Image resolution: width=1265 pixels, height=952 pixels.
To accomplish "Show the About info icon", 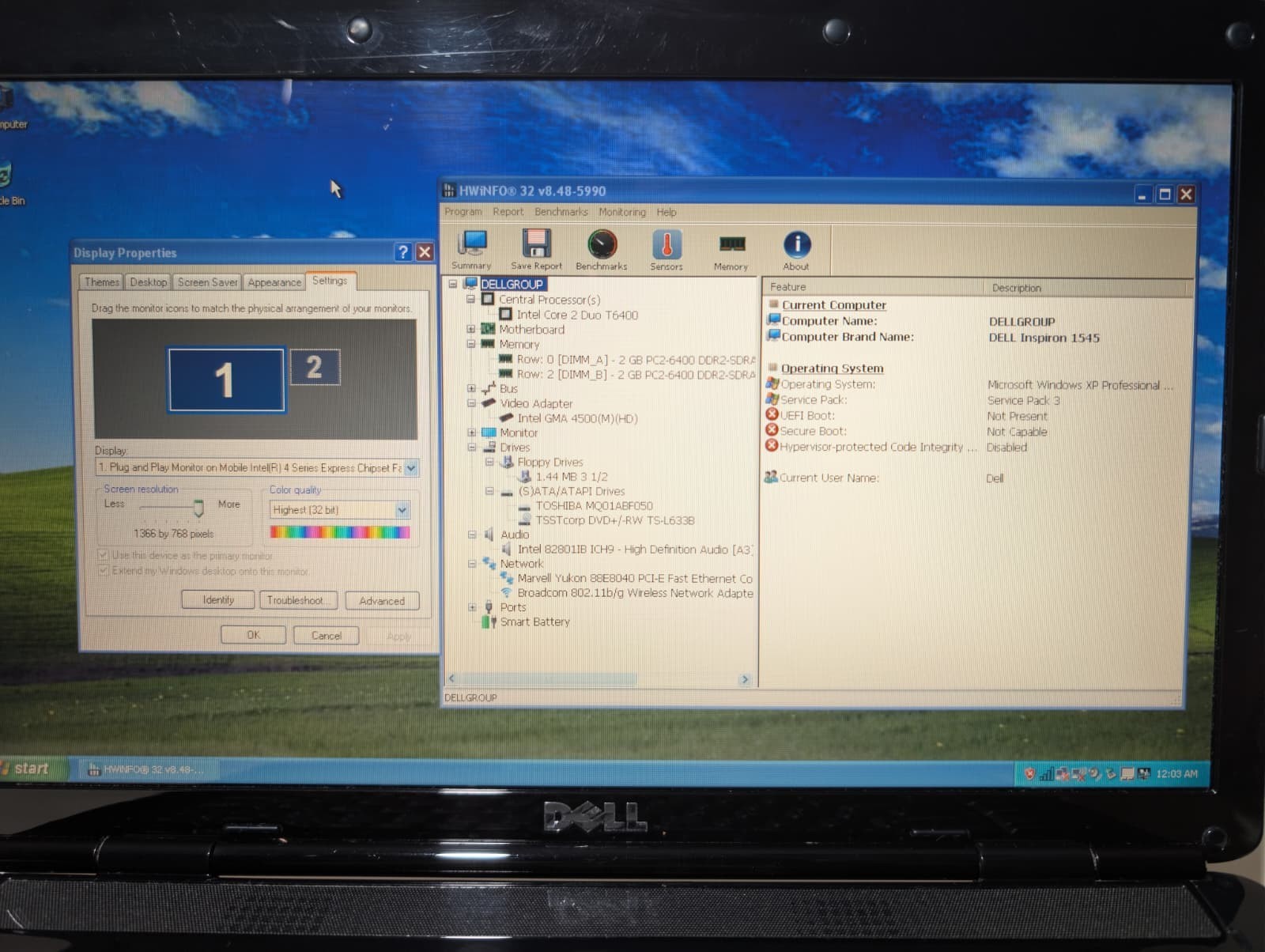I will tap(796, 249).
